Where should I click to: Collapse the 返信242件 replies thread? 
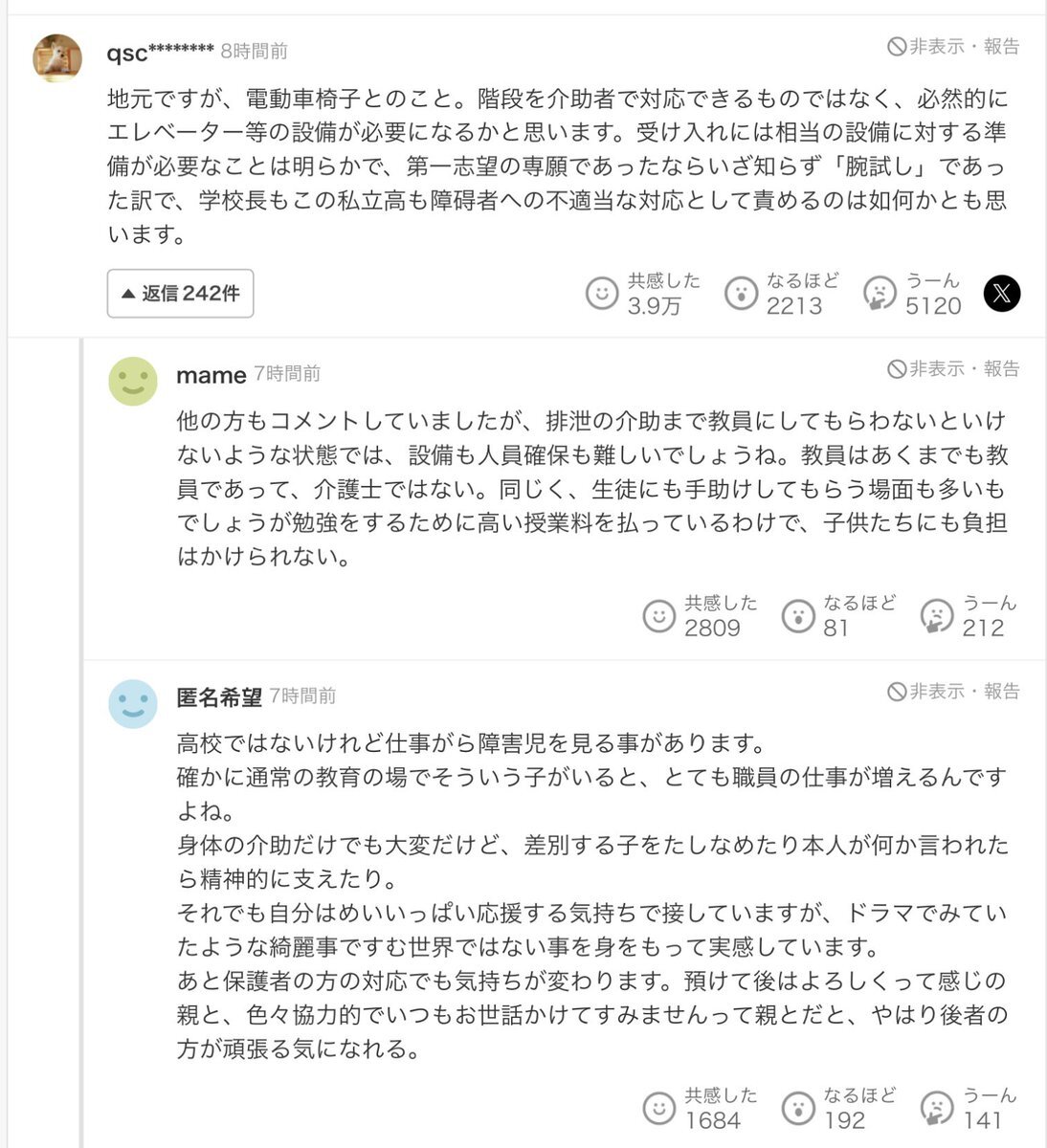coord(180,294)
